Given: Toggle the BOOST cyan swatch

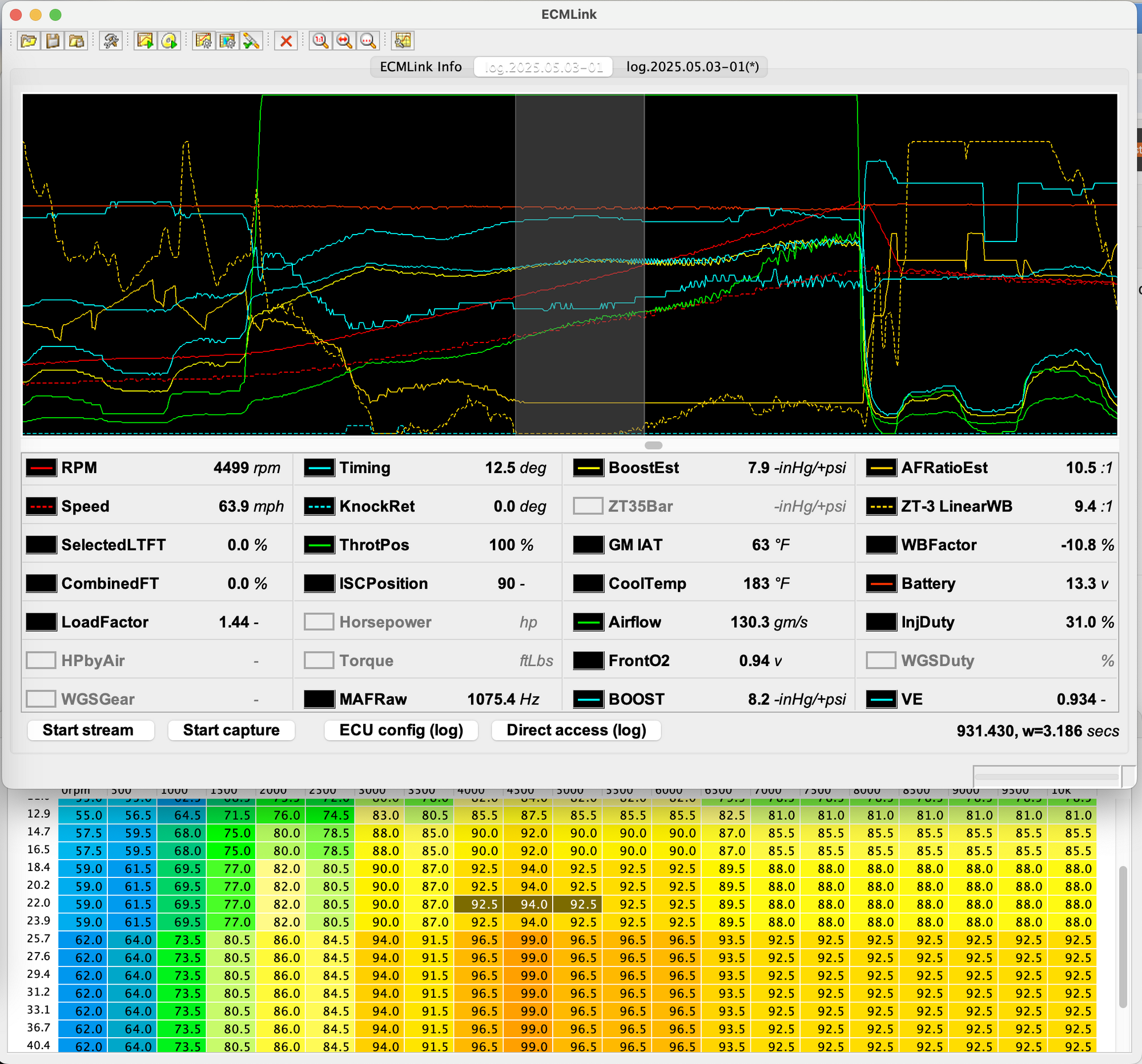Looking at the screenshot, I should [x=588, y=699].
